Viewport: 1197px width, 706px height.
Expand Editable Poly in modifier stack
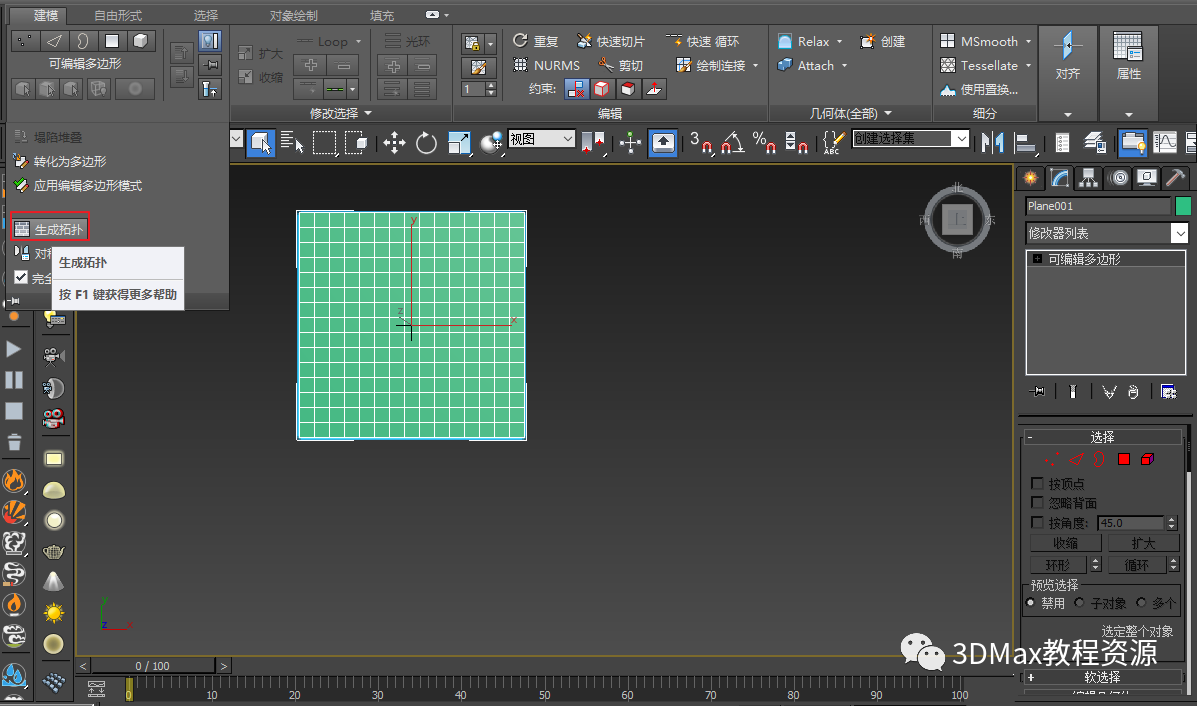pos(1037,259)
